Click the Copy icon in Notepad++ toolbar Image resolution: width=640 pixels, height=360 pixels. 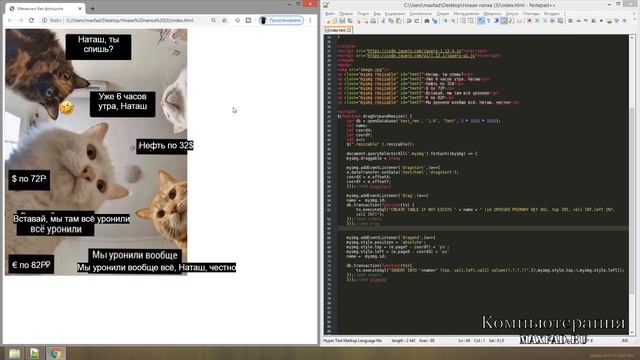pyautogui.click(x=391, y=21)
